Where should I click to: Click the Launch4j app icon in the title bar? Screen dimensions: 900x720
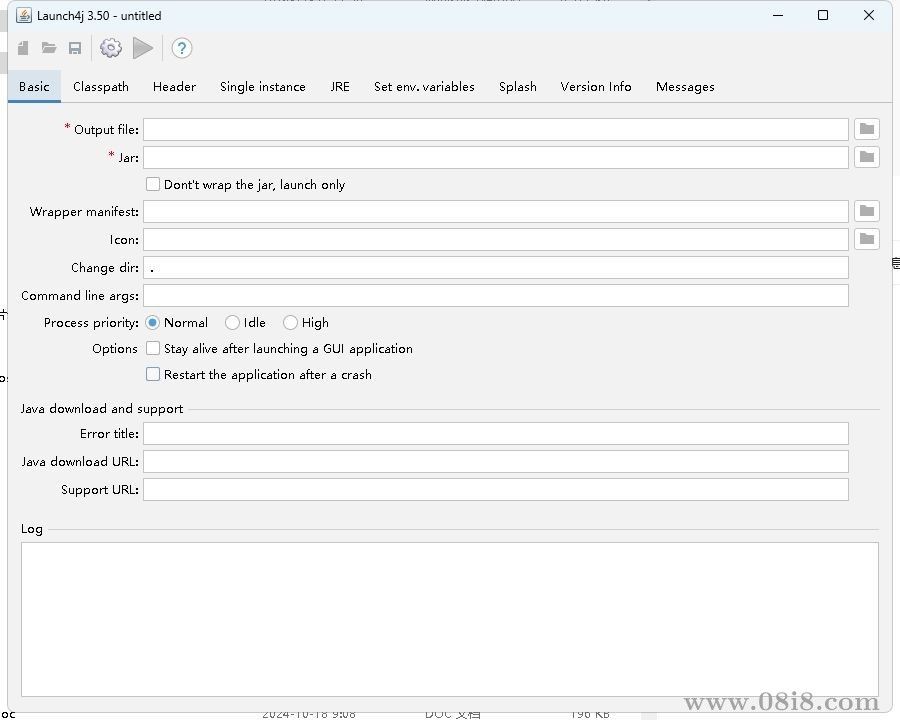[24, 16]
